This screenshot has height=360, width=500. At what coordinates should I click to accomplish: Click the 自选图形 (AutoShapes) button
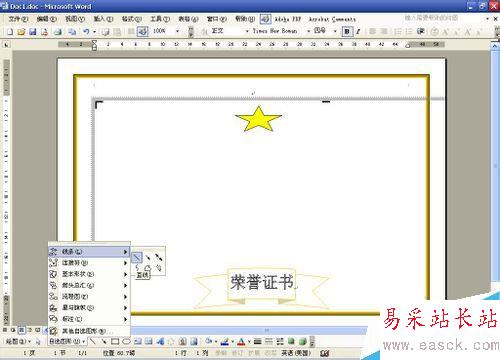tap(67, 342)
